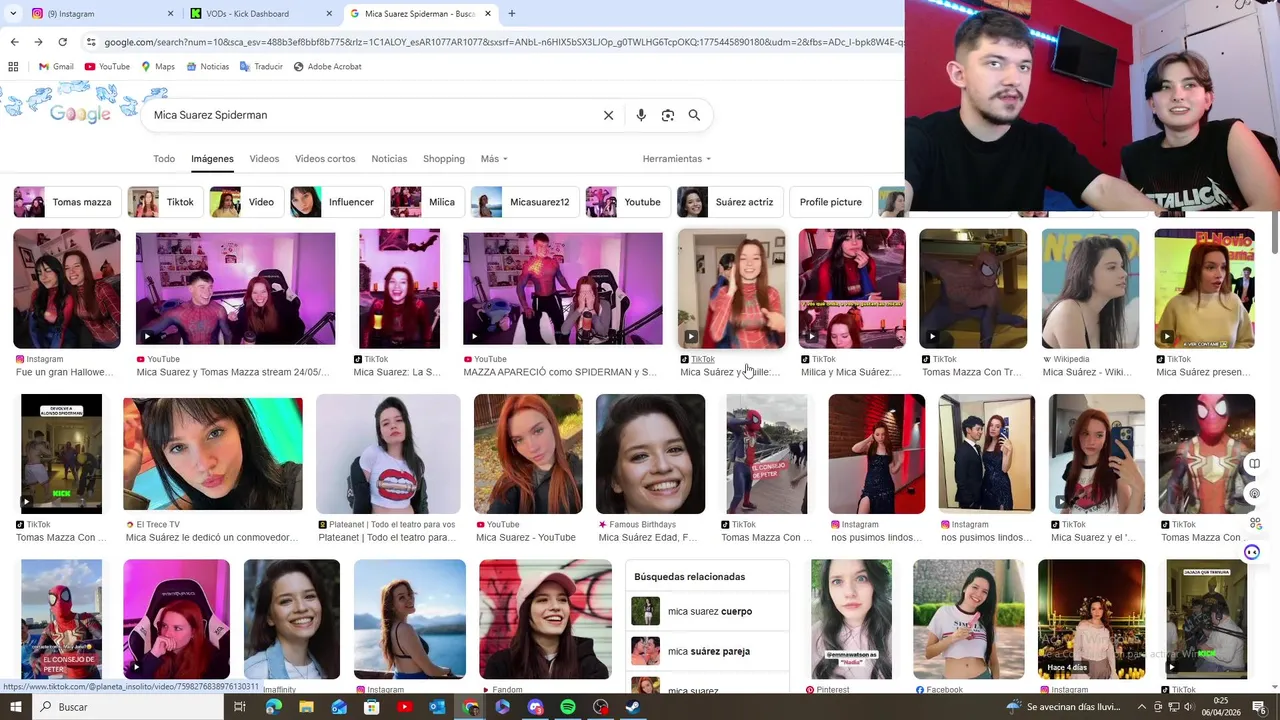Filter by Micasuarez12 chip

click(x=525, y=202)
